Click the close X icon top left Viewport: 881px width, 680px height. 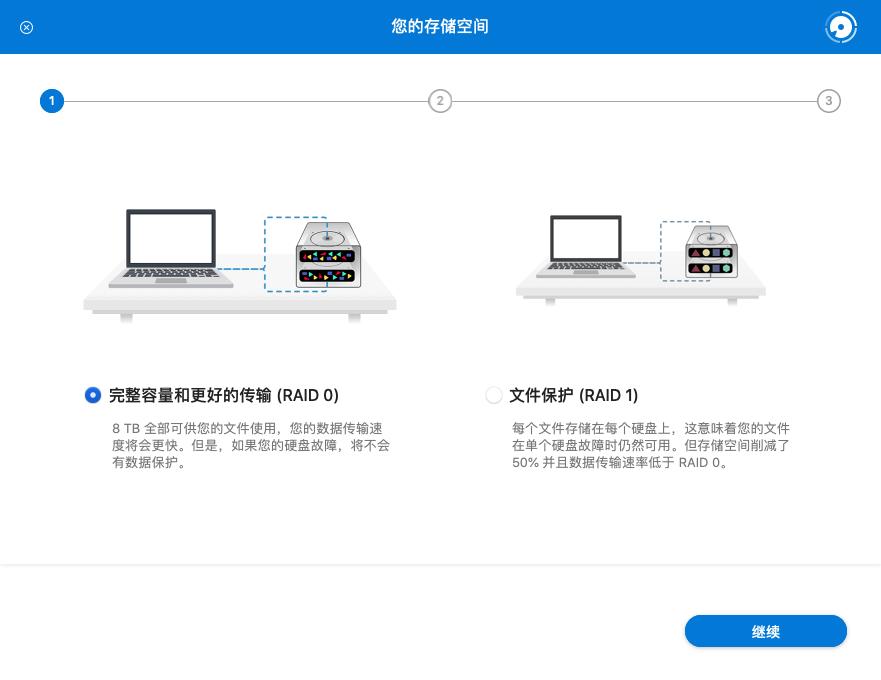[x=26, y=27]
